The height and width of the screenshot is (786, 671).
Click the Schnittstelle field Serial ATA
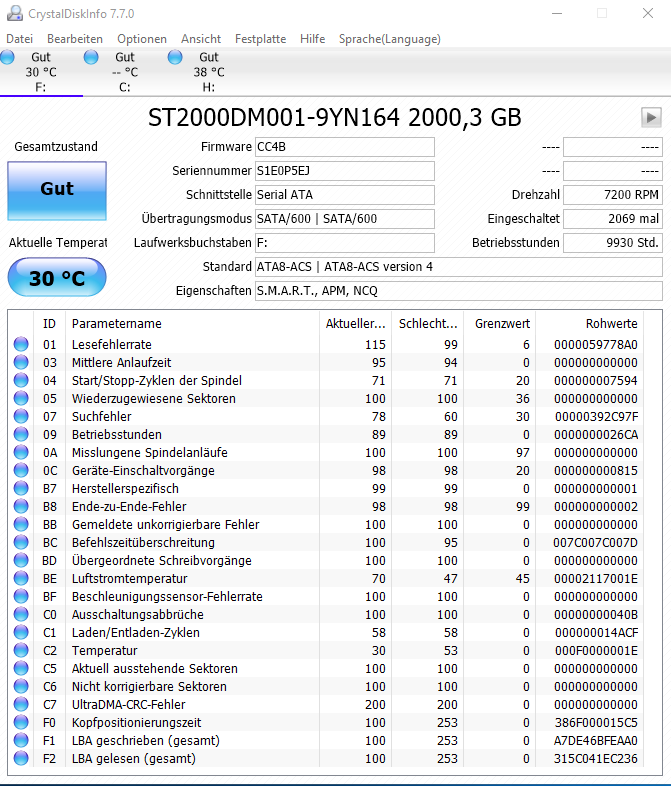[x=345, y=195]
